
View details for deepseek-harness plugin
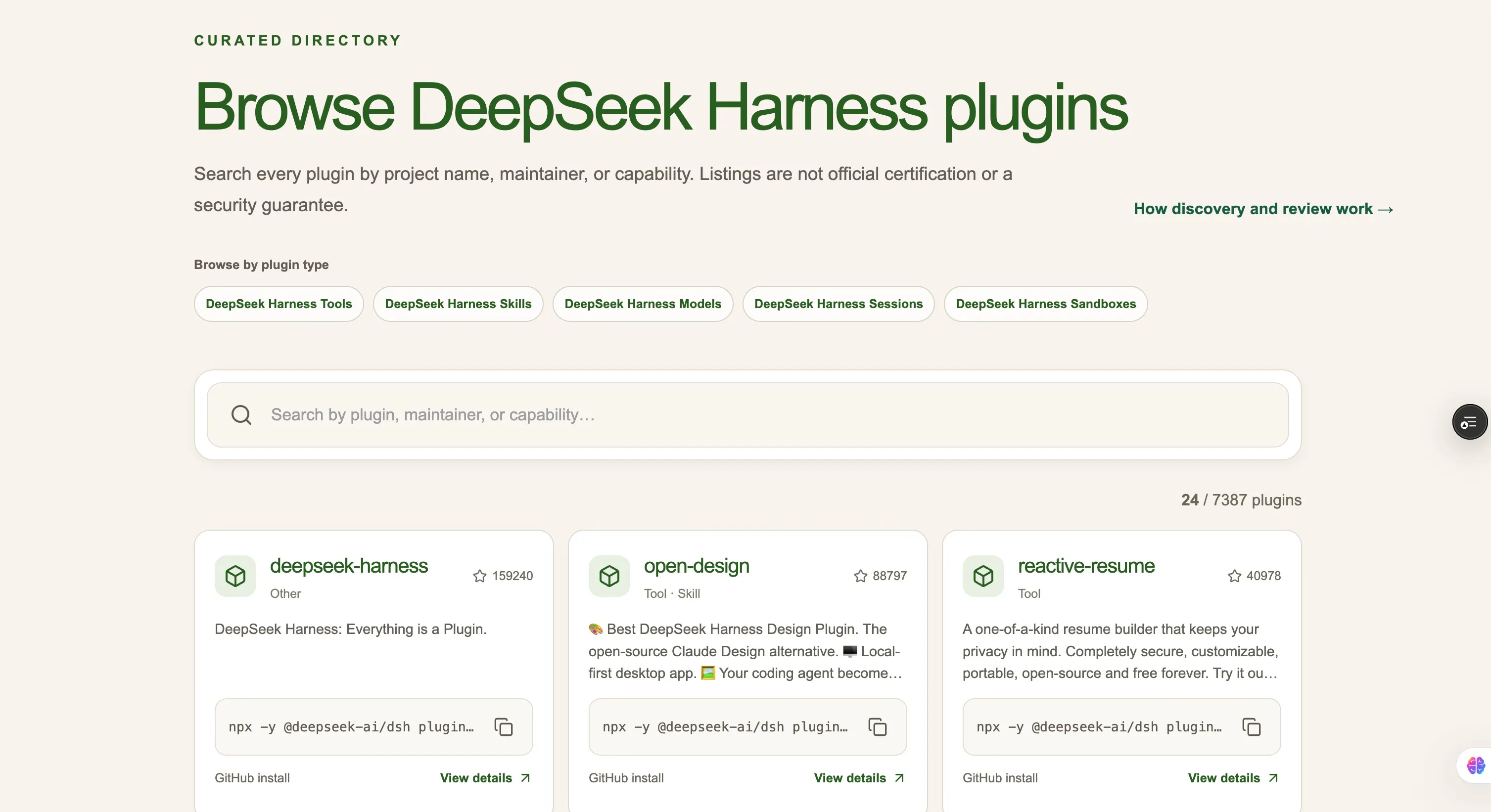click(x=485, y=778)
